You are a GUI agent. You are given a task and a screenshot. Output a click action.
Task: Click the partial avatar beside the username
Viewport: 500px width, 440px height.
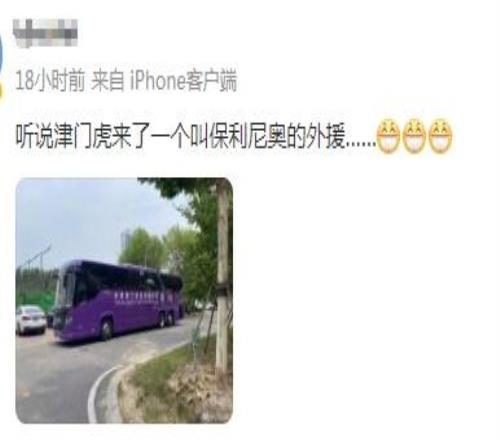(1, 52)
